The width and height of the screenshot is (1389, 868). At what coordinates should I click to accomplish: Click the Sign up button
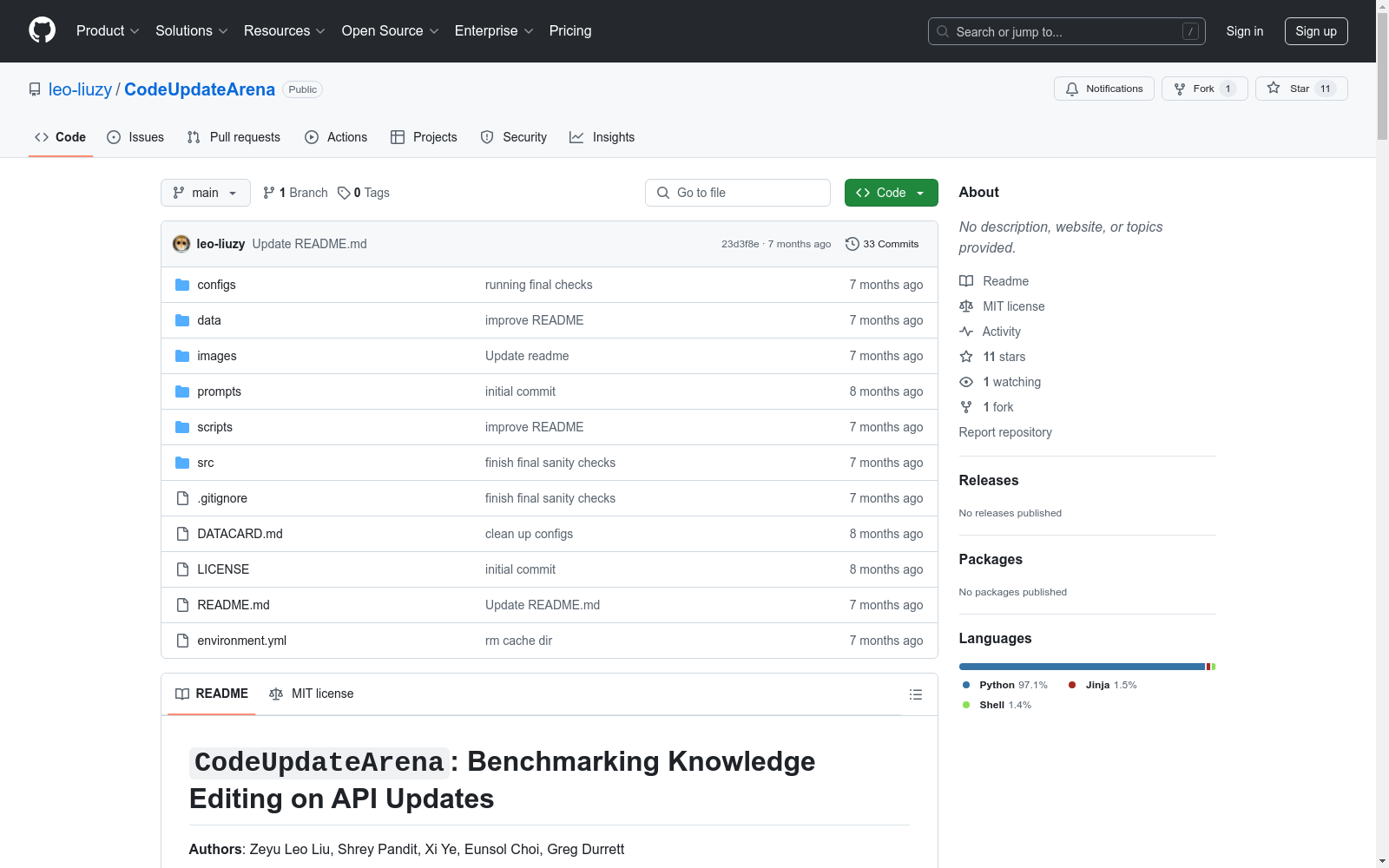point(1316,31)
